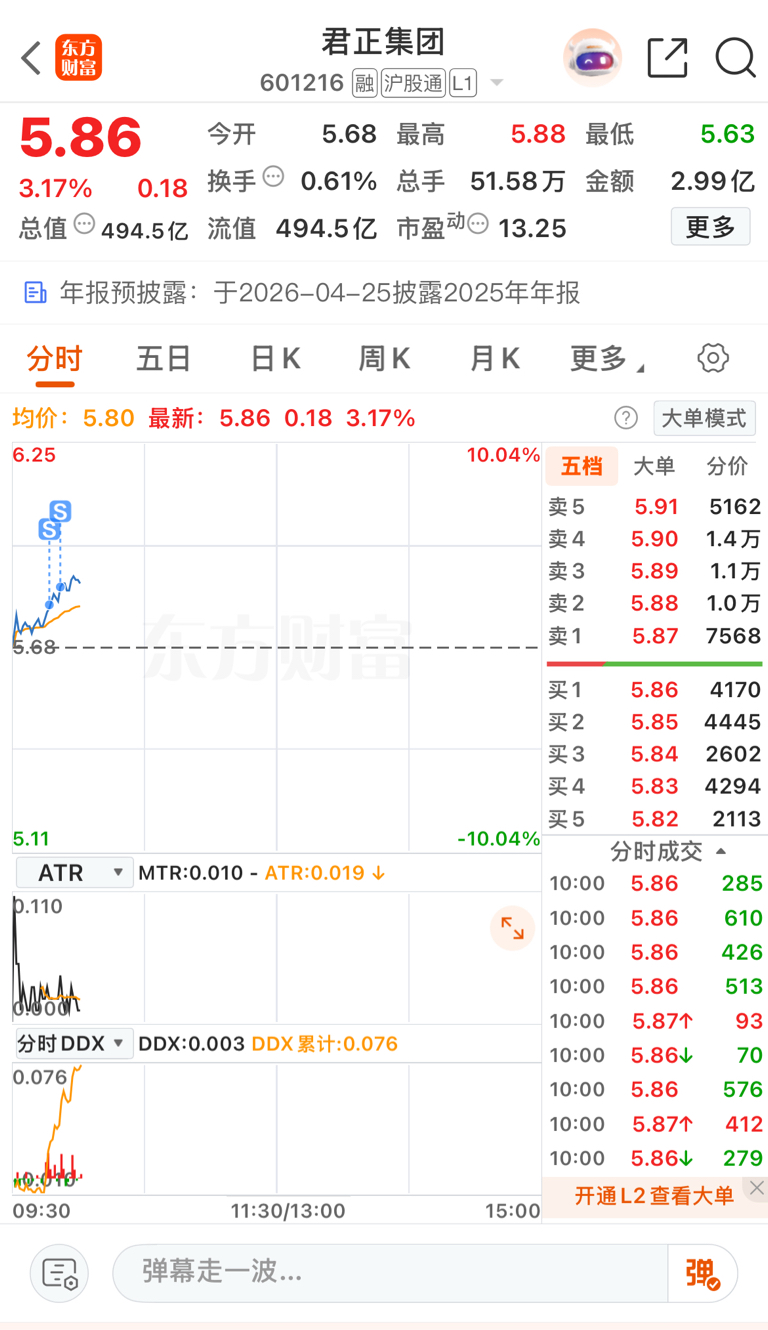Select the 卖2 row at 5.88
Screen dimensions: 768x1330
click(654, 603)
